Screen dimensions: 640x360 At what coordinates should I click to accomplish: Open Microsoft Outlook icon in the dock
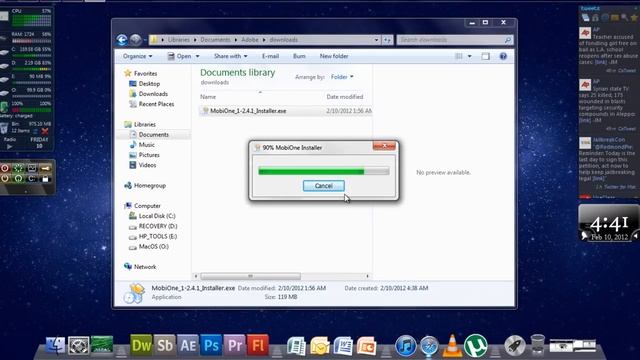(x=320, y=346)
